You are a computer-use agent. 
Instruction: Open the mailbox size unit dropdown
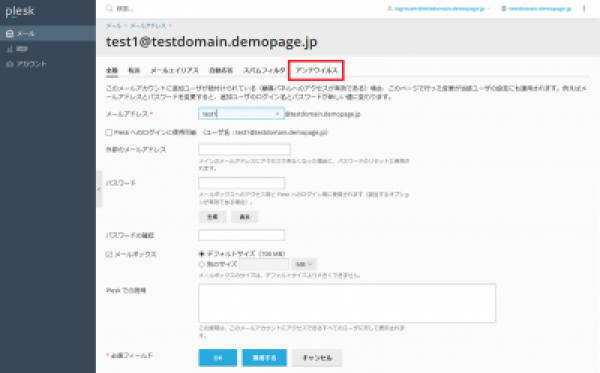[x=304, y=264]
